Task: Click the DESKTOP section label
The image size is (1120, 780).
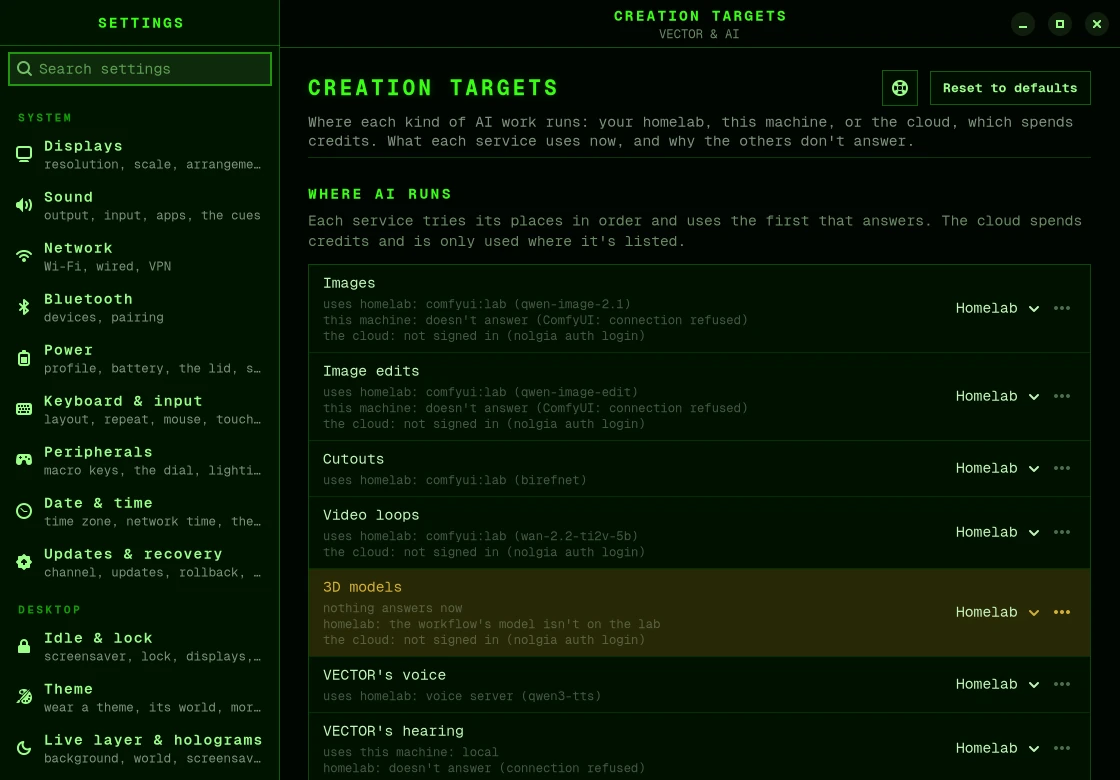Action: (49, 610)
